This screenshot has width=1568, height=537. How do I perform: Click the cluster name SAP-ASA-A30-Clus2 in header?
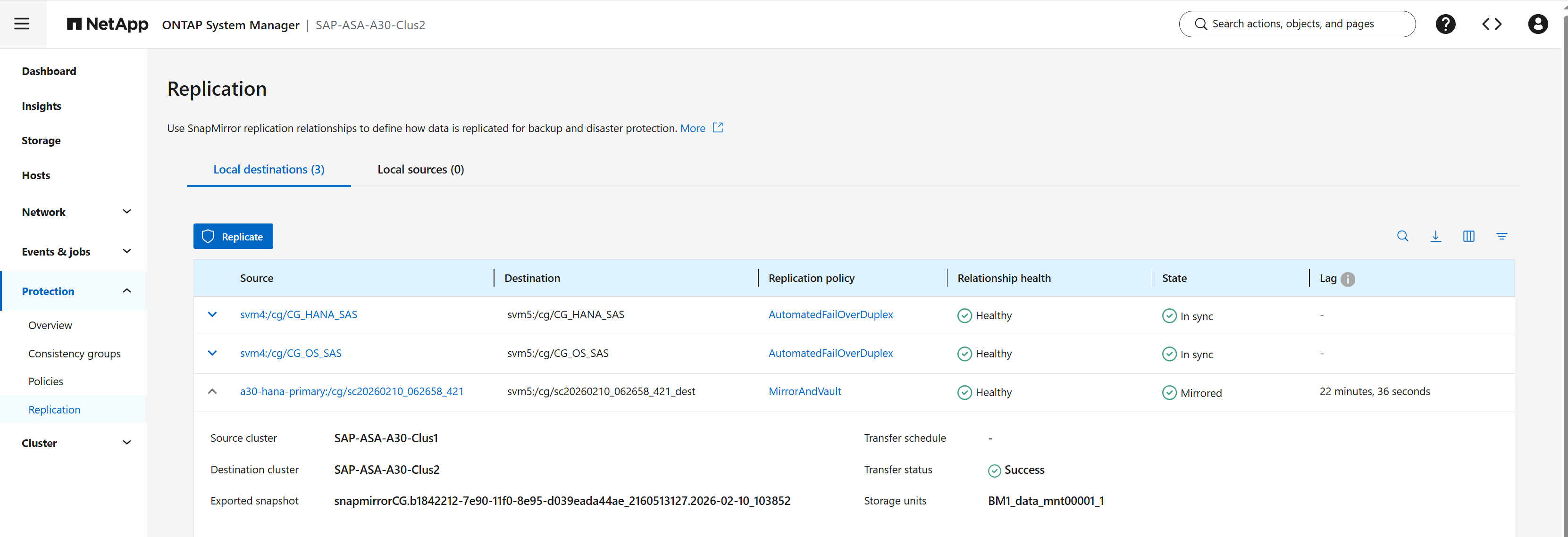point(370,25)
